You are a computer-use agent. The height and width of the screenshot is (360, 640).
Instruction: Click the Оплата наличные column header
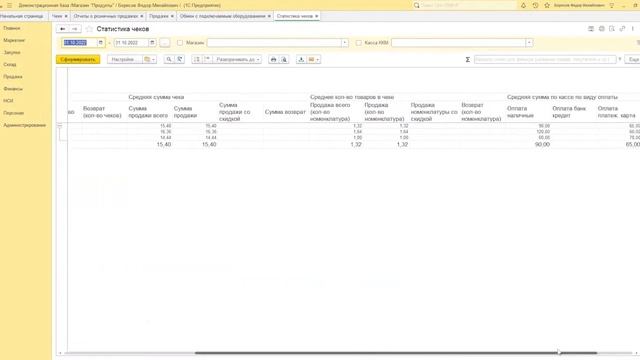[520, 112]
